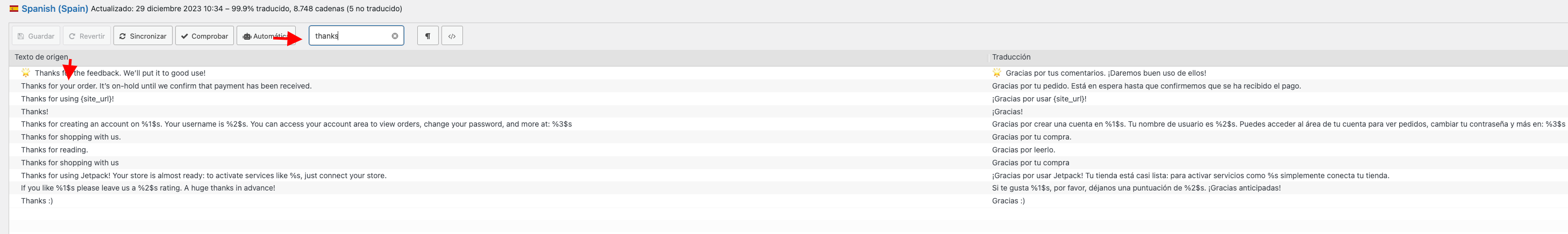Viewport: 1568px width, 234px height.
Task: Click inside the thanks search field
Action: [351, 36]
